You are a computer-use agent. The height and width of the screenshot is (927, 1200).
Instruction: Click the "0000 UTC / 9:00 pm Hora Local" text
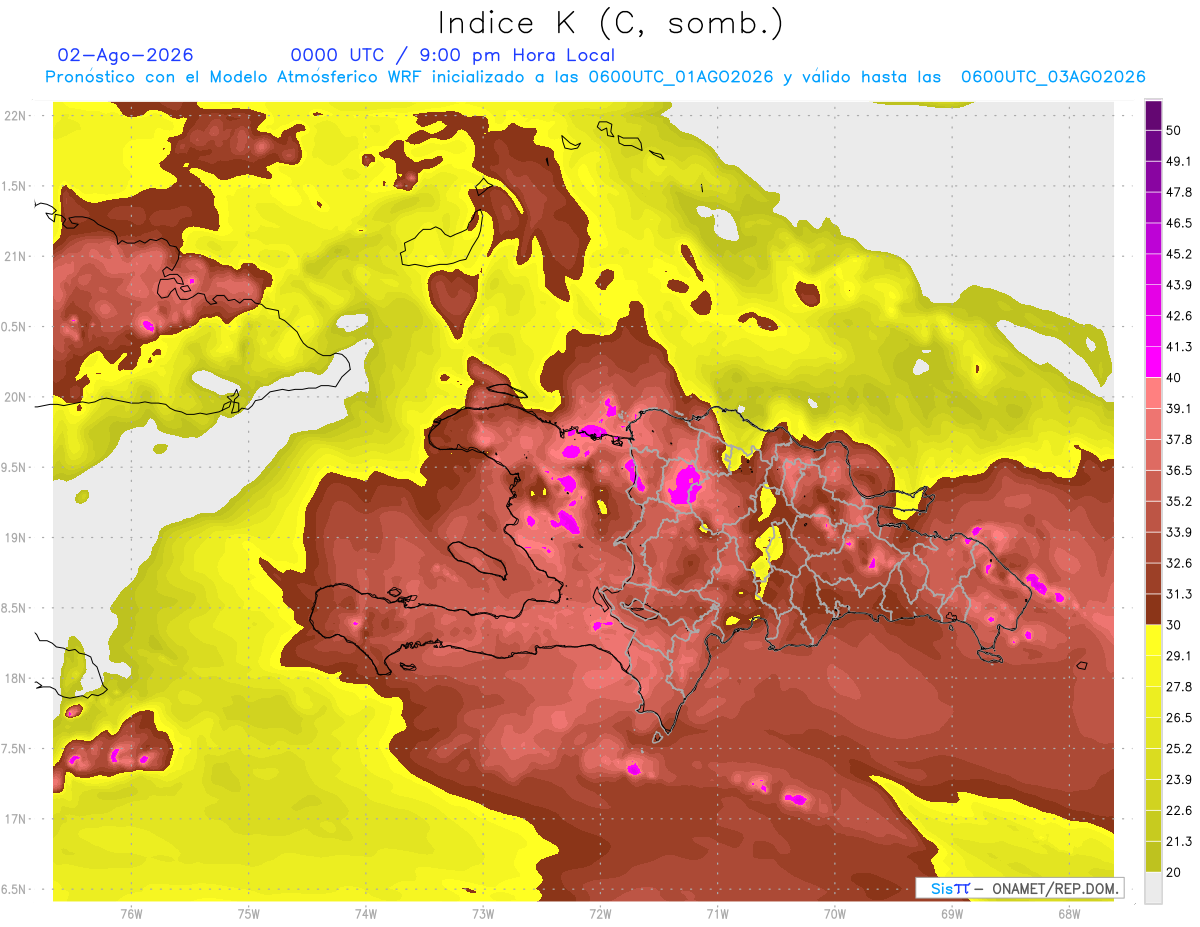point(453,56)
